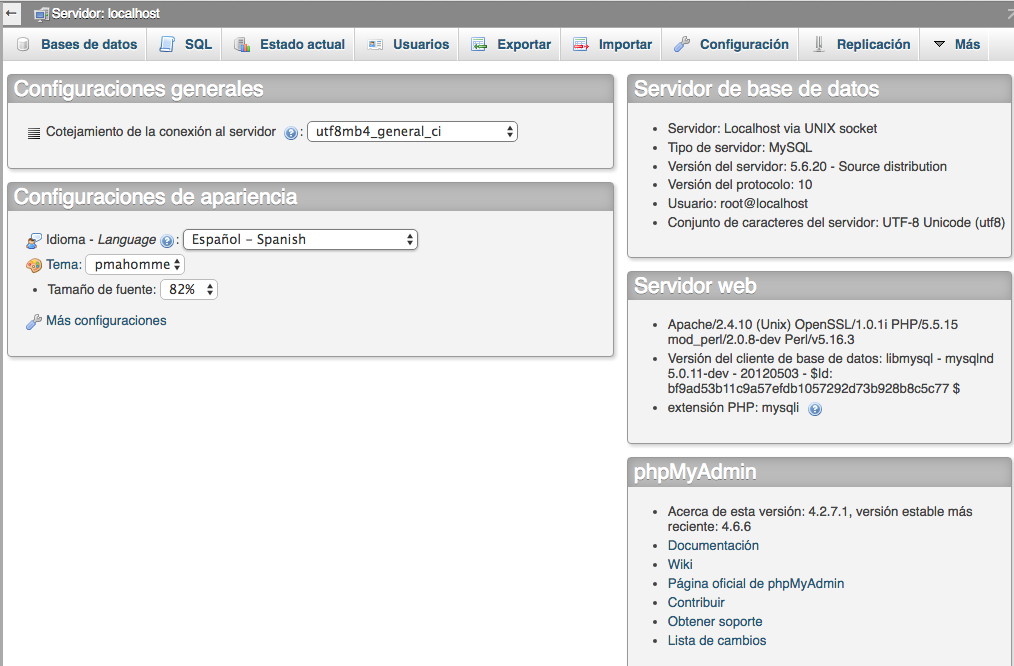Click the SQL tab icon
Screen dimensions: 1014x666
(167, 44)
